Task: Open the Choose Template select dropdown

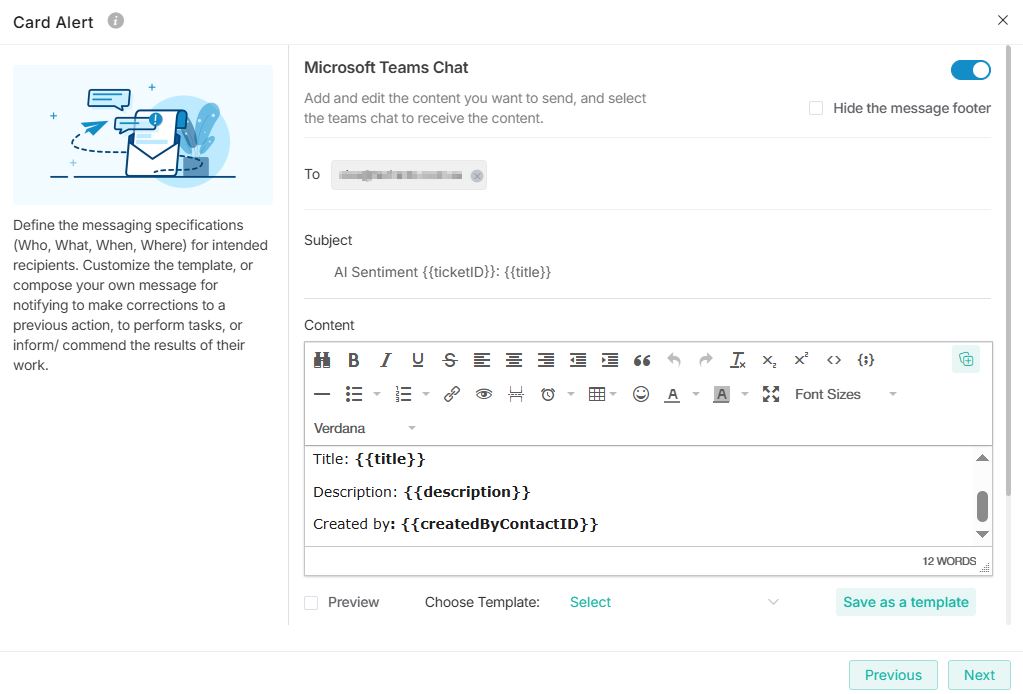Action: tap(673, 602)
